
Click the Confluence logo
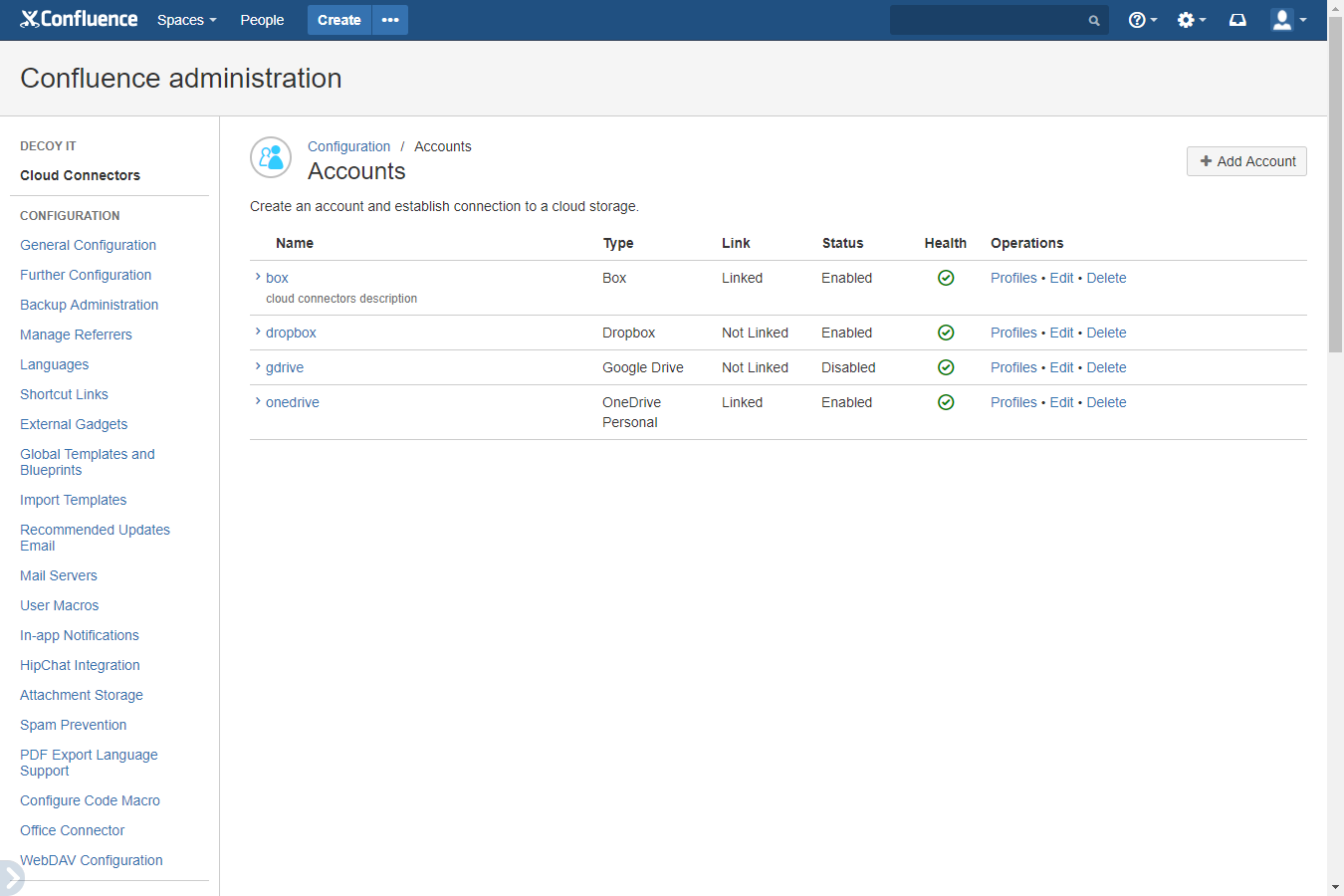click(79, 19)
